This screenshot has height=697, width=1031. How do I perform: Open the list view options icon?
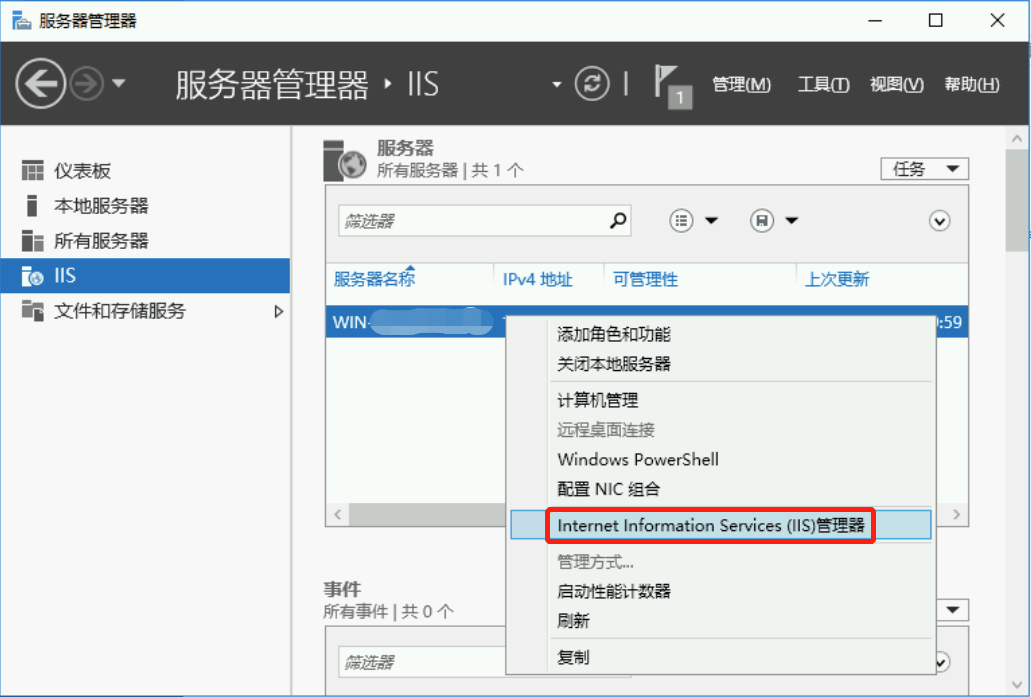pyautogui.click(x=682, y=221)
